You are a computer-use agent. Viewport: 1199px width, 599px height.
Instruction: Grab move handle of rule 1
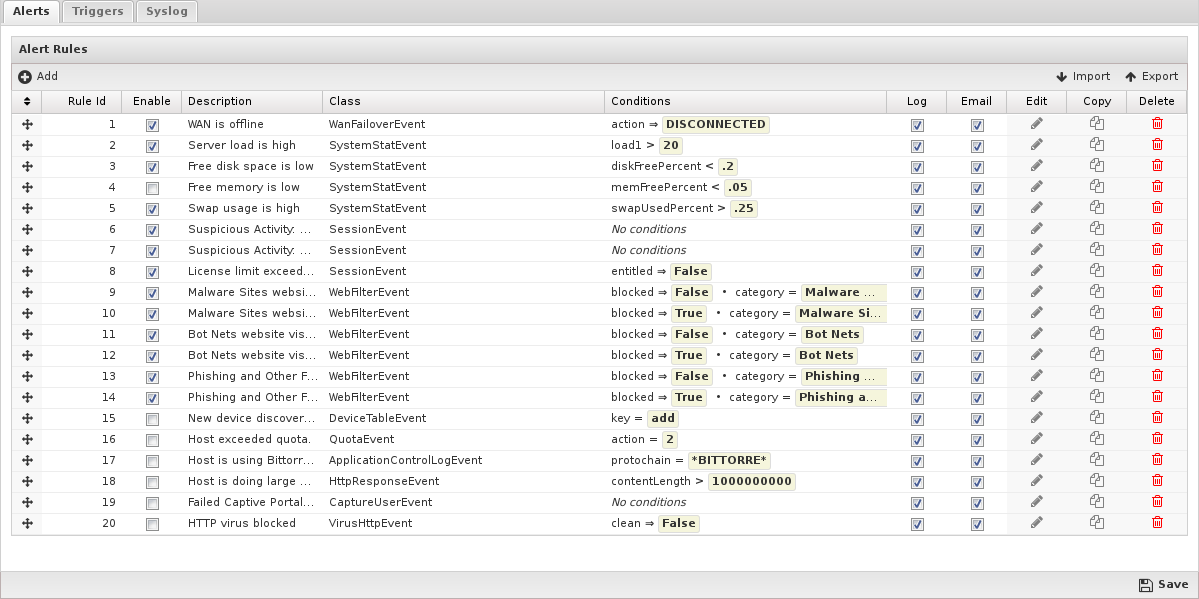point(27,124)
